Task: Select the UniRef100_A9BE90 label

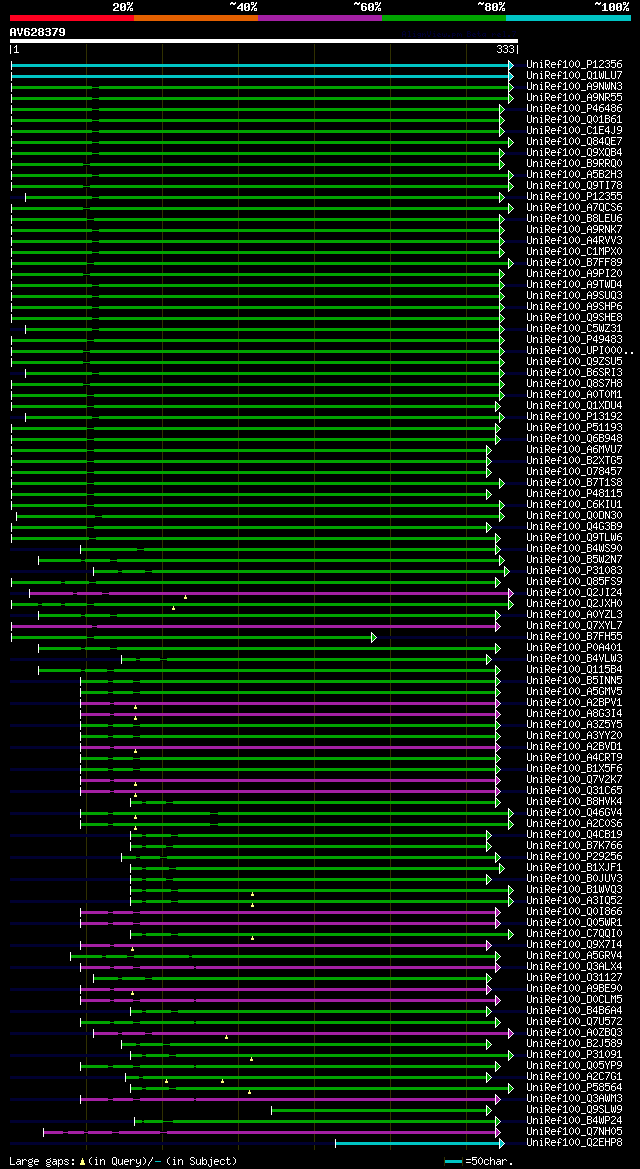Action: click(x=574, y=989)
